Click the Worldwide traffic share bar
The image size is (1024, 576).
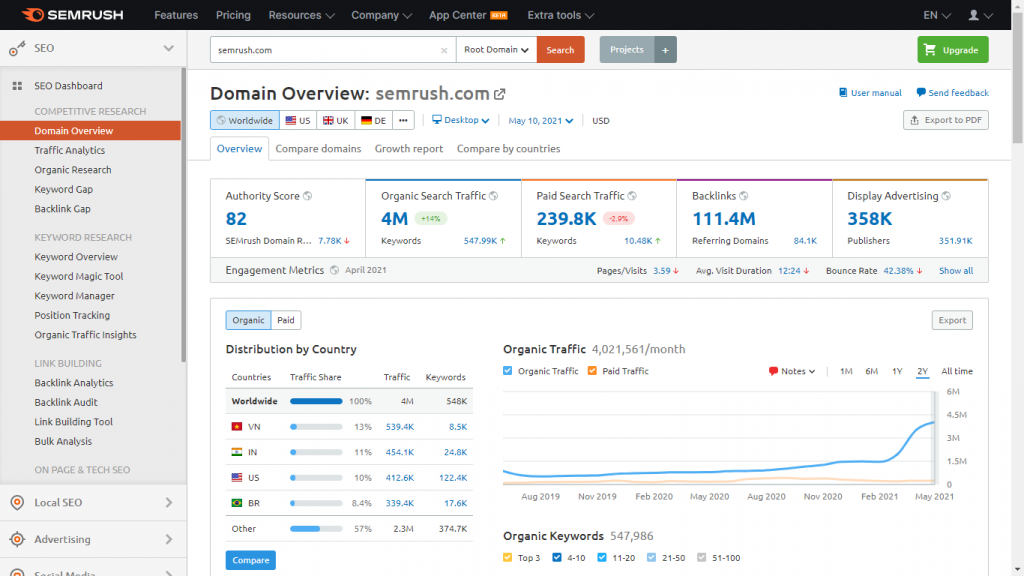click(x=316, y=401)
